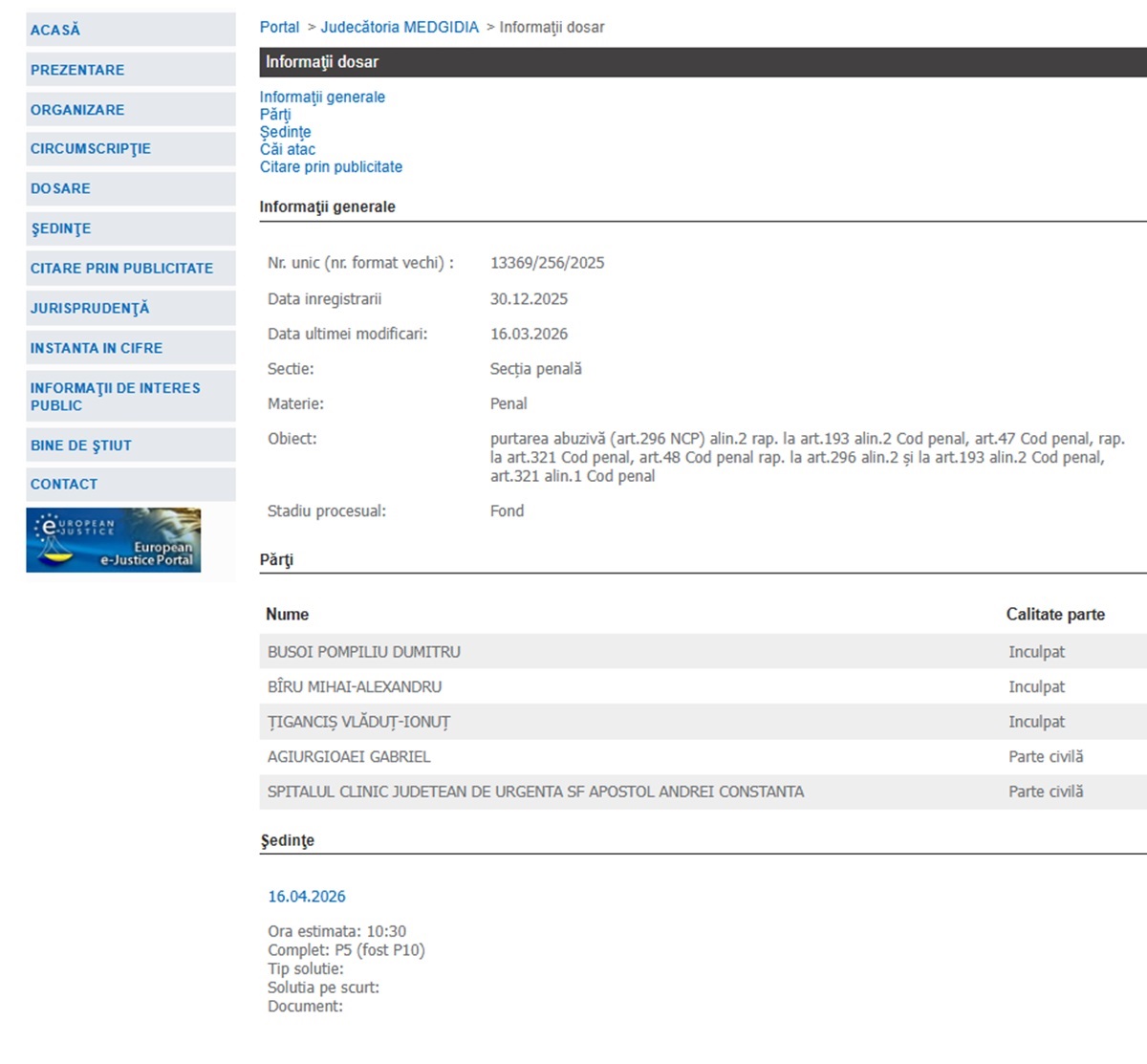Click the Portal breadcrumb link
Screen dimensions: 1147x1064
279,28
